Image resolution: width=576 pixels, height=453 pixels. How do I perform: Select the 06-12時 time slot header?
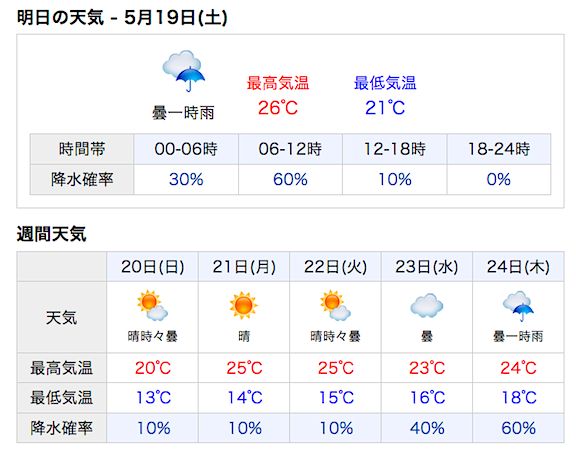click(290, 149)
